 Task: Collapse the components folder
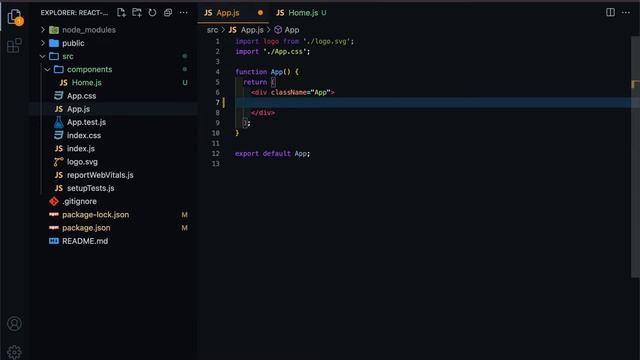point(48,69)
